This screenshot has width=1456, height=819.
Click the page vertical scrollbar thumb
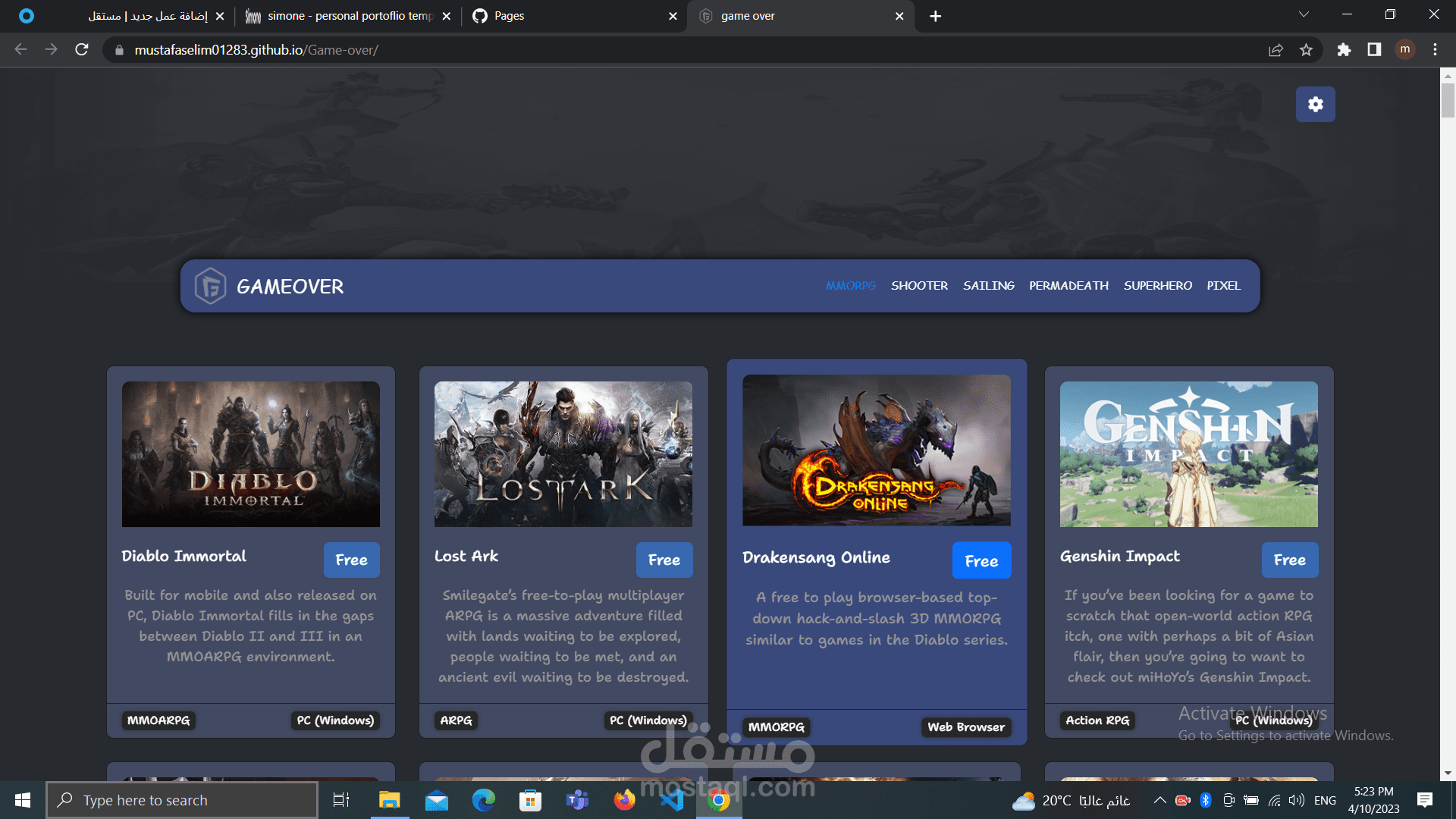tap(1448, 99)
